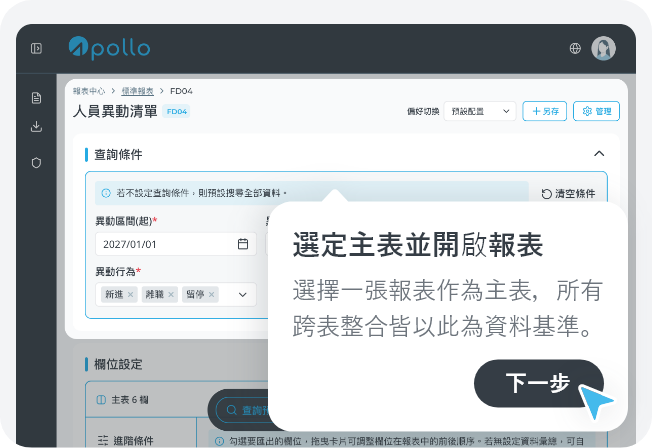Open calendar picker for 異動區間(起)

[243, 244]
